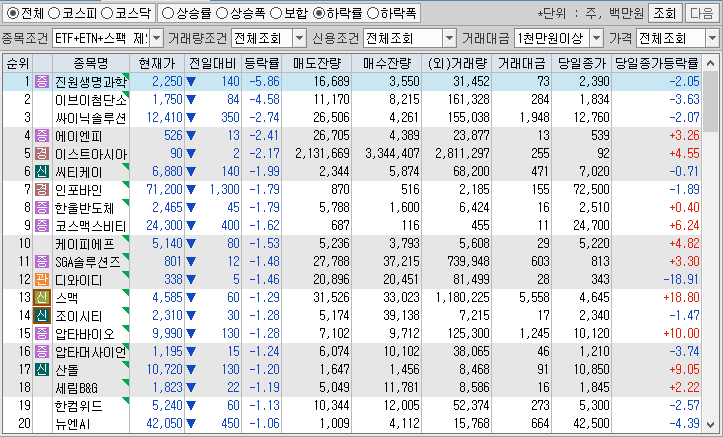Click the 순위 rank column header
This screenshot has height=437, width=723.
(x=18, y=64)
